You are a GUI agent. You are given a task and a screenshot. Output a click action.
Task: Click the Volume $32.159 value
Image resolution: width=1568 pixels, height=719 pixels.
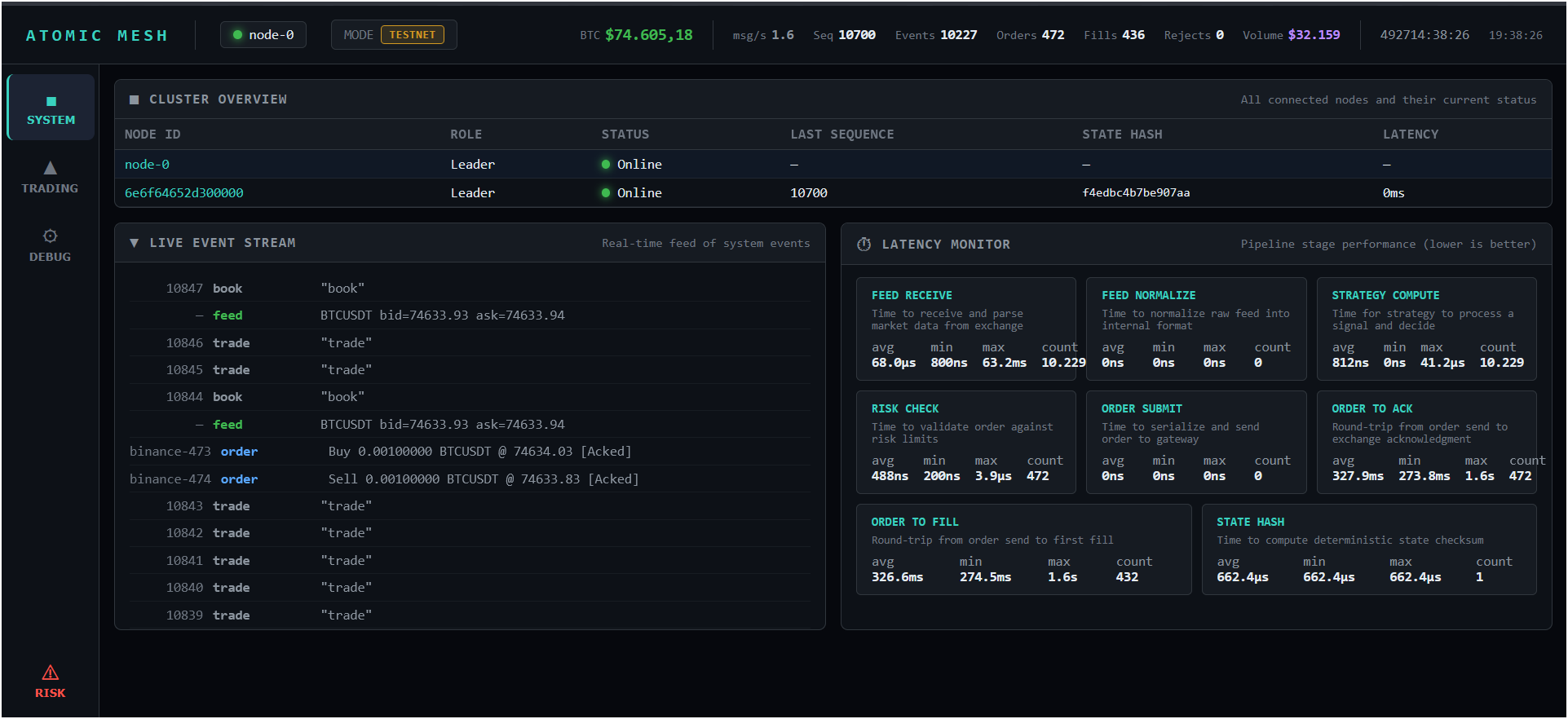(1314, 35)
